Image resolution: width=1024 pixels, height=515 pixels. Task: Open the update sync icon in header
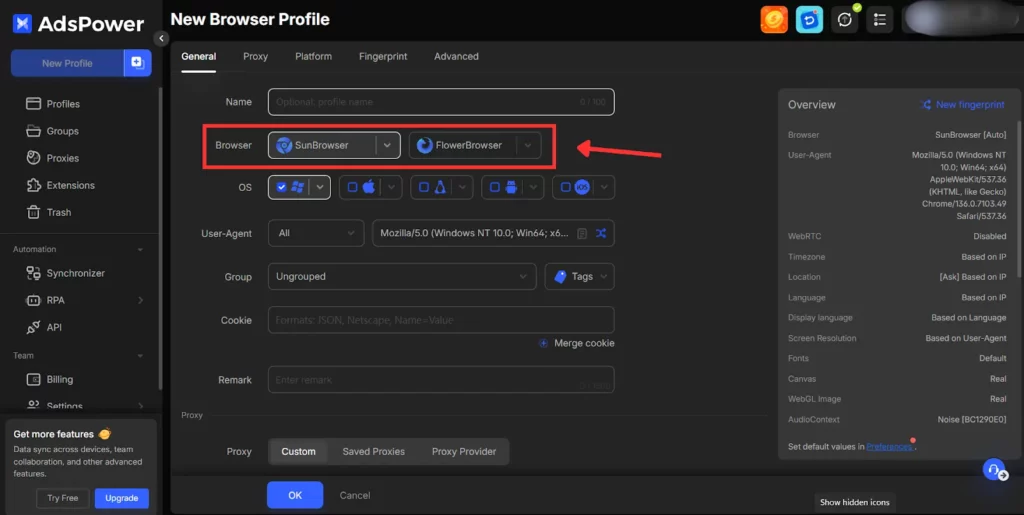(845, 19)
